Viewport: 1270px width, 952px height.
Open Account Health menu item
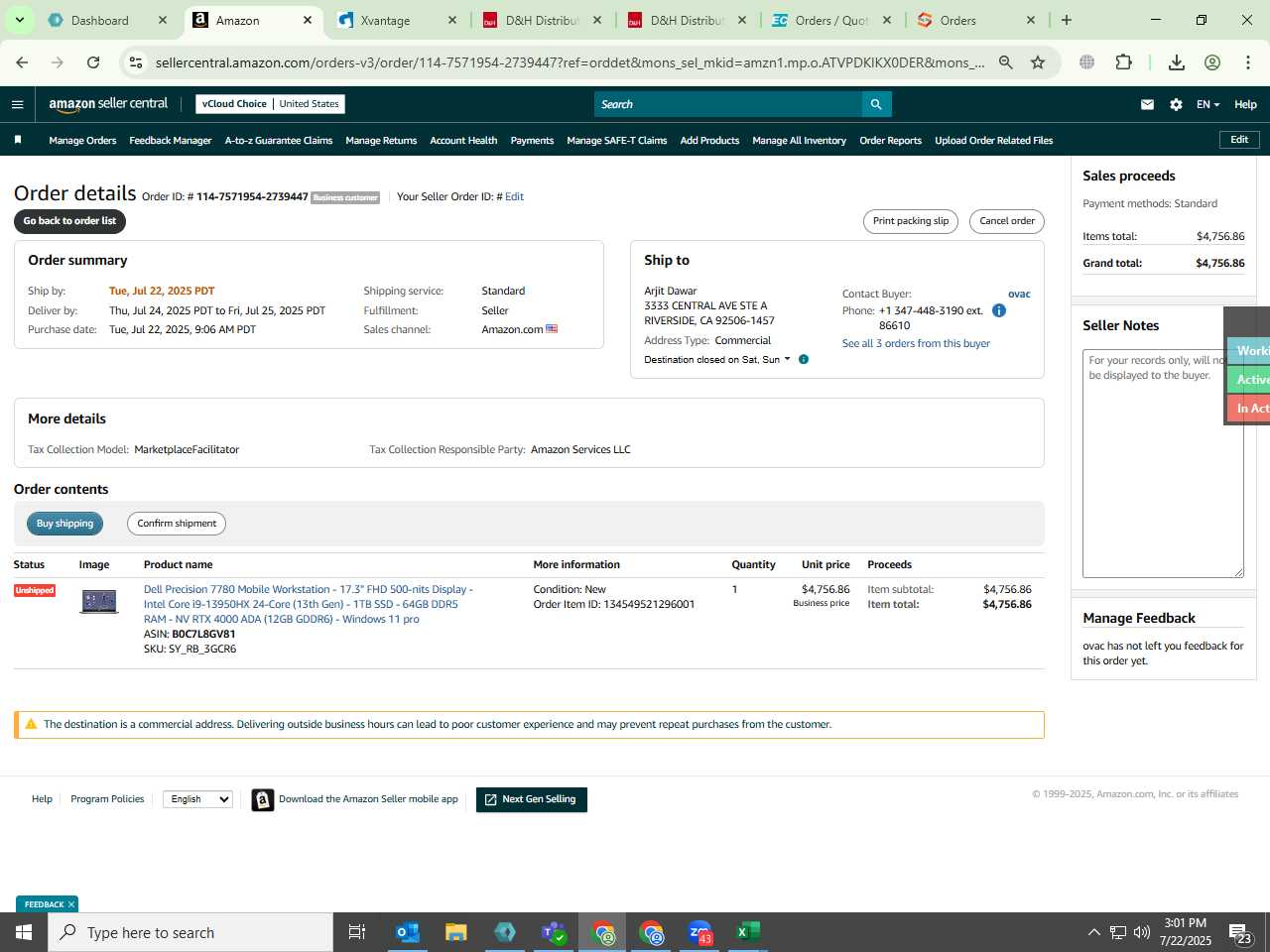pyautogui.click(x=463, y=140)
